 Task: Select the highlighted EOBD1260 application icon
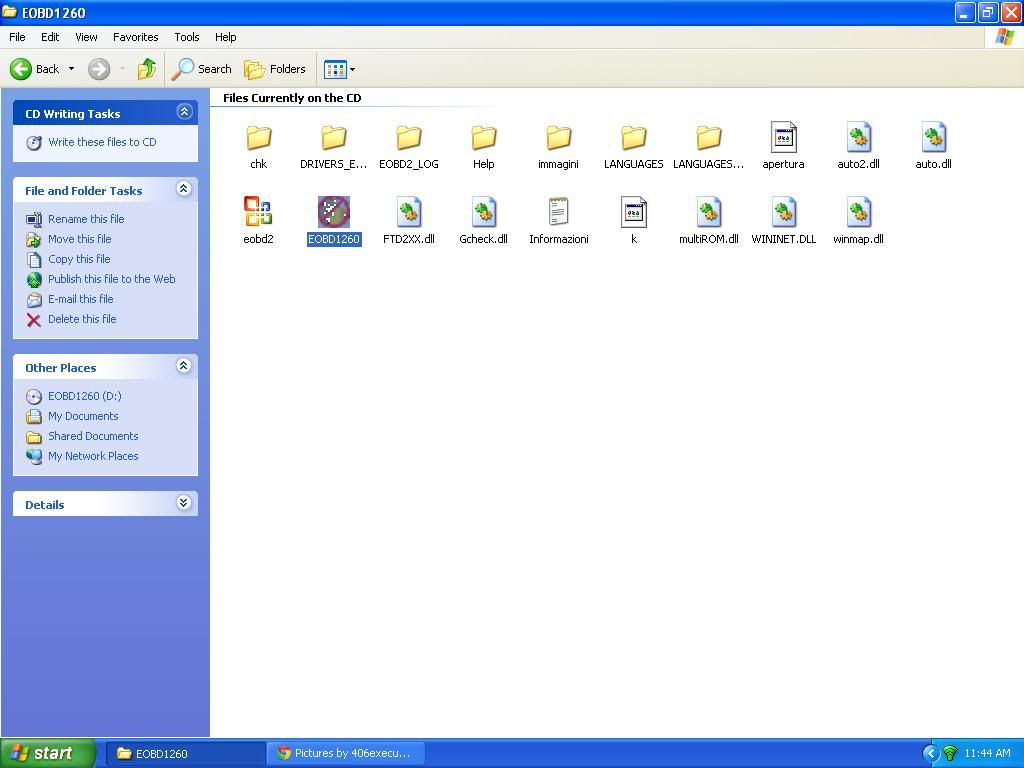click(x=334, y=212)
